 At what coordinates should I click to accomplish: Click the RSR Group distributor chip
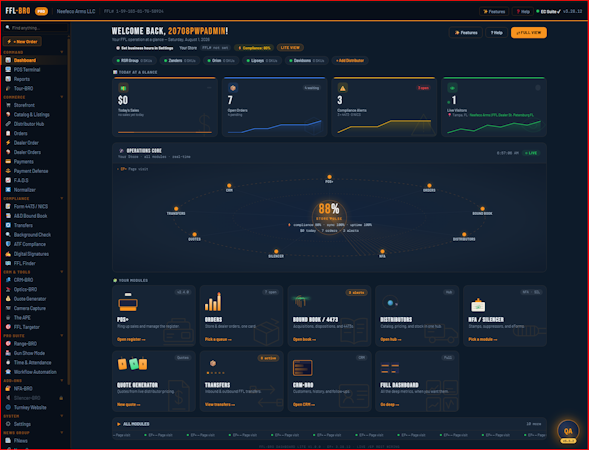[x=134, y=60]
